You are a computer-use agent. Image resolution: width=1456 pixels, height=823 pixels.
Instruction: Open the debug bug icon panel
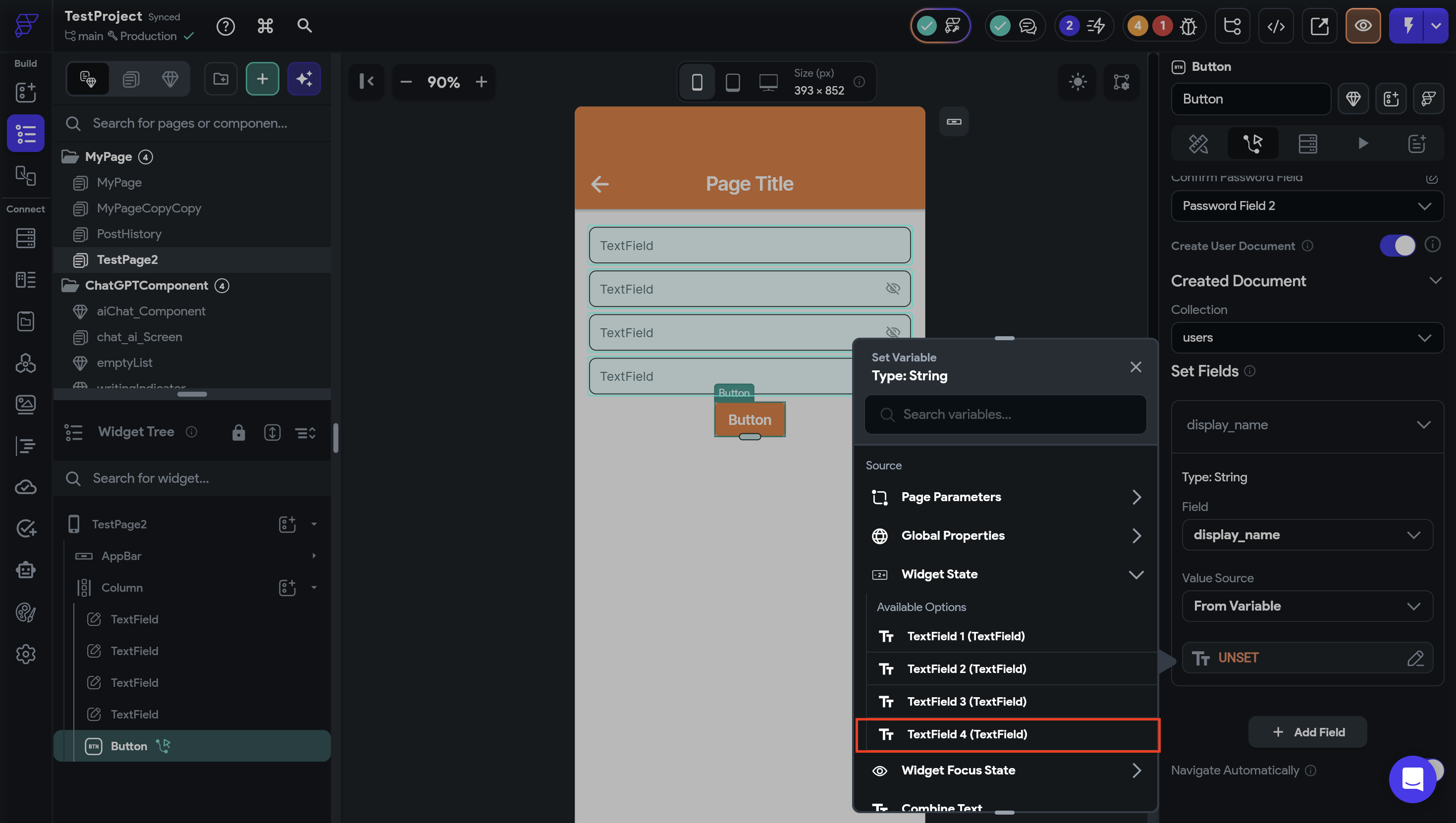click(1188, 26)
